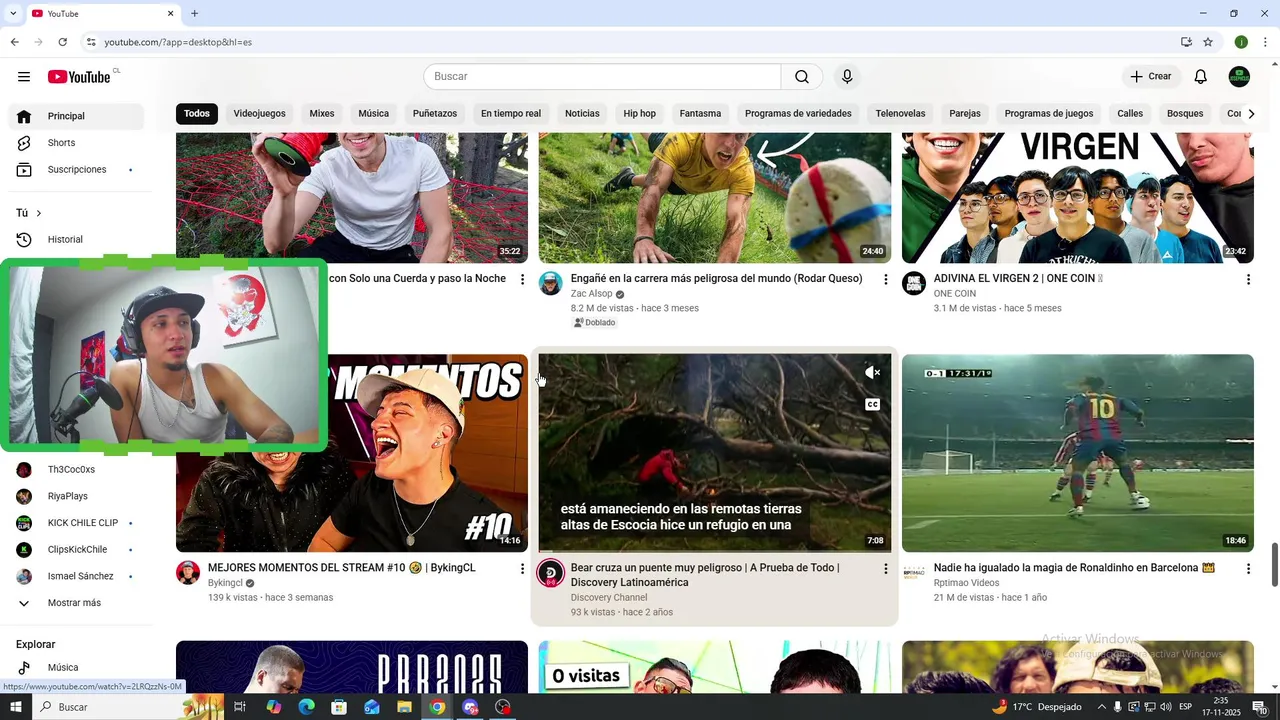1280x720 pixels.
Task: Open the notifications bell
Action: pos(1201,77)
